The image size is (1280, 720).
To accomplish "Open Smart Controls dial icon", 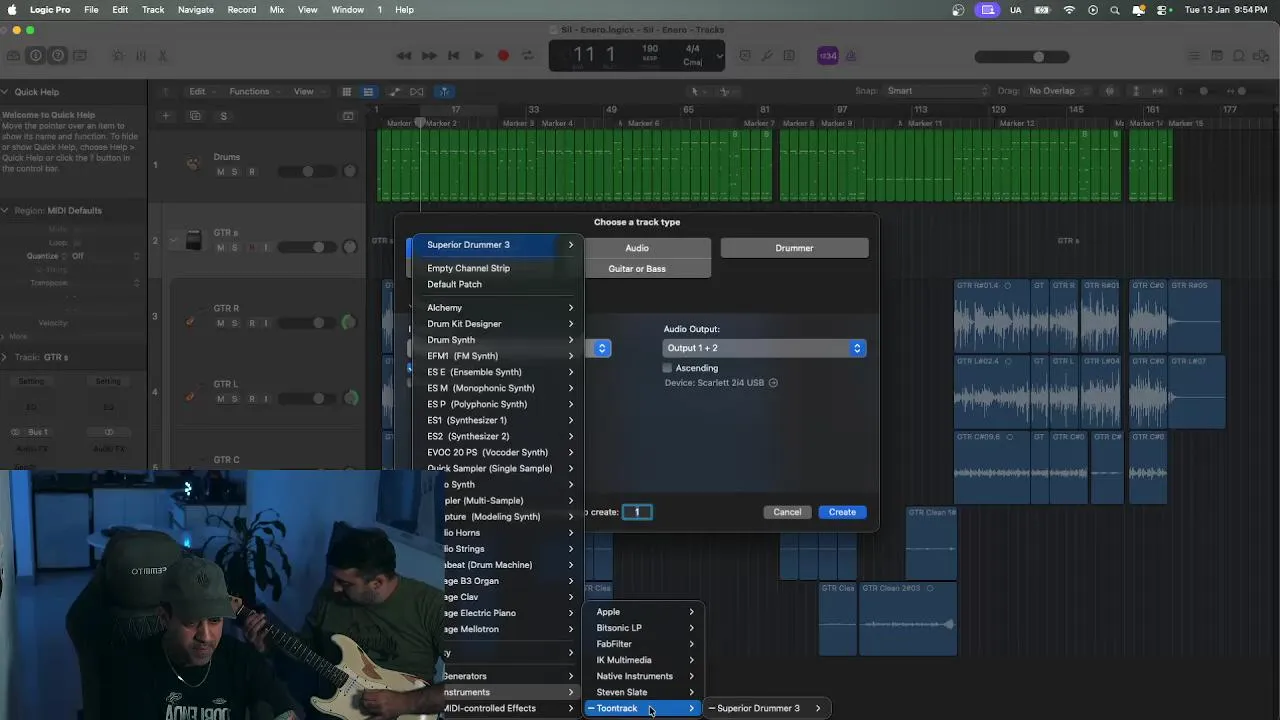I will pyautogui.click(x=118, y=56).
